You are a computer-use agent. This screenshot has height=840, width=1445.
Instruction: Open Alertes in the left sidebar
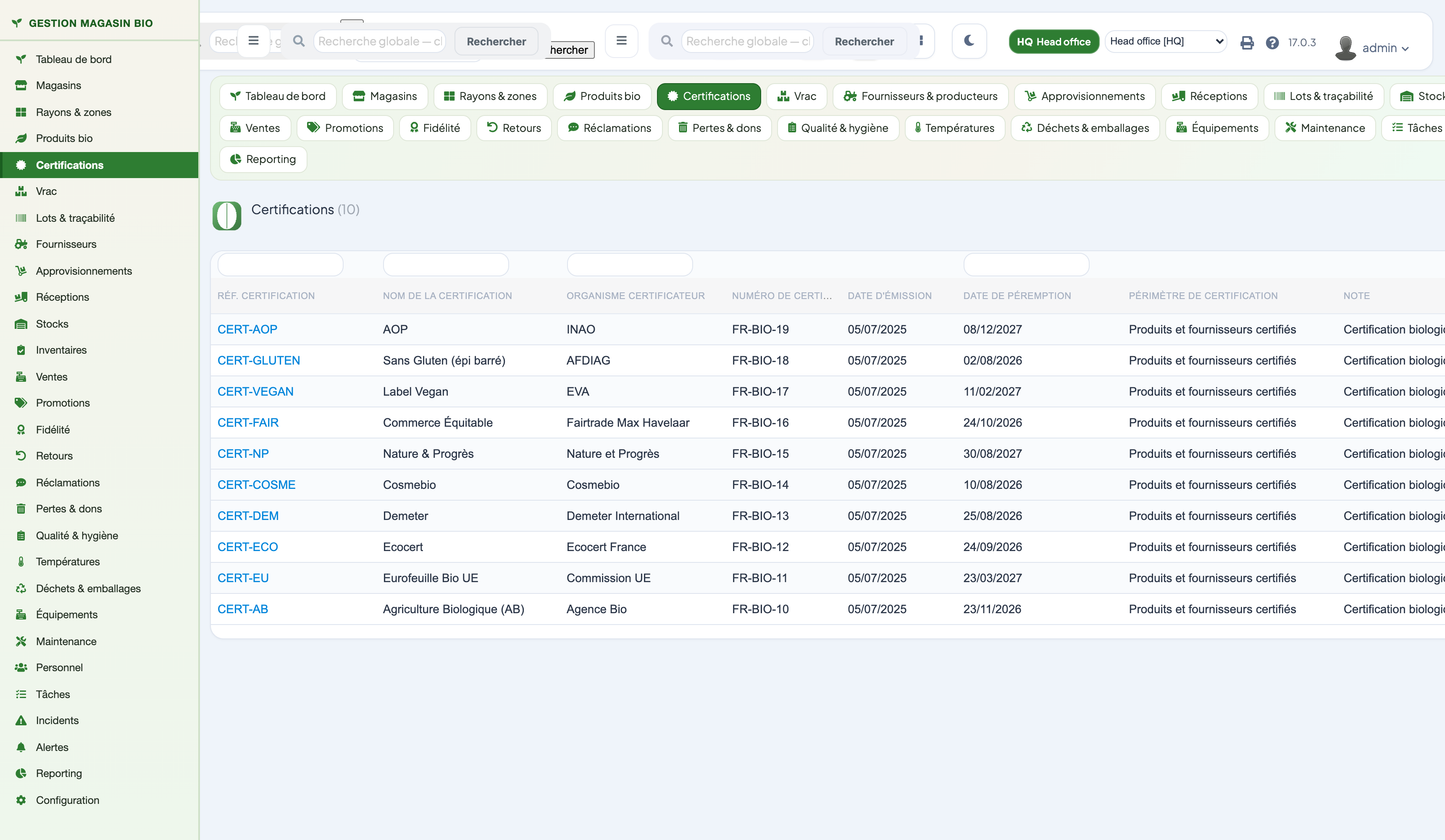99,747
